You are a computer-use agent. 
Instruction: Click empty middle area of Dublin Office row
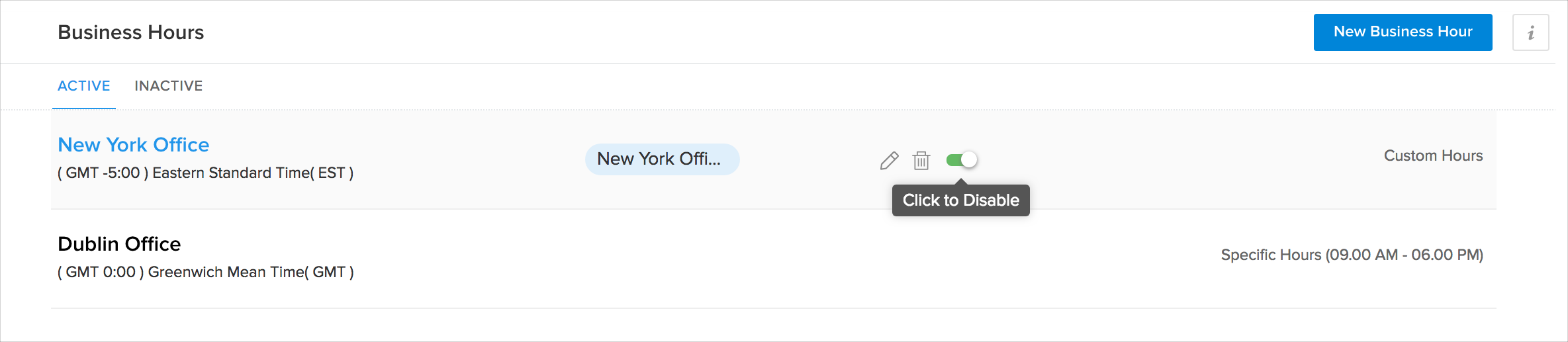(x=728, y=259)
